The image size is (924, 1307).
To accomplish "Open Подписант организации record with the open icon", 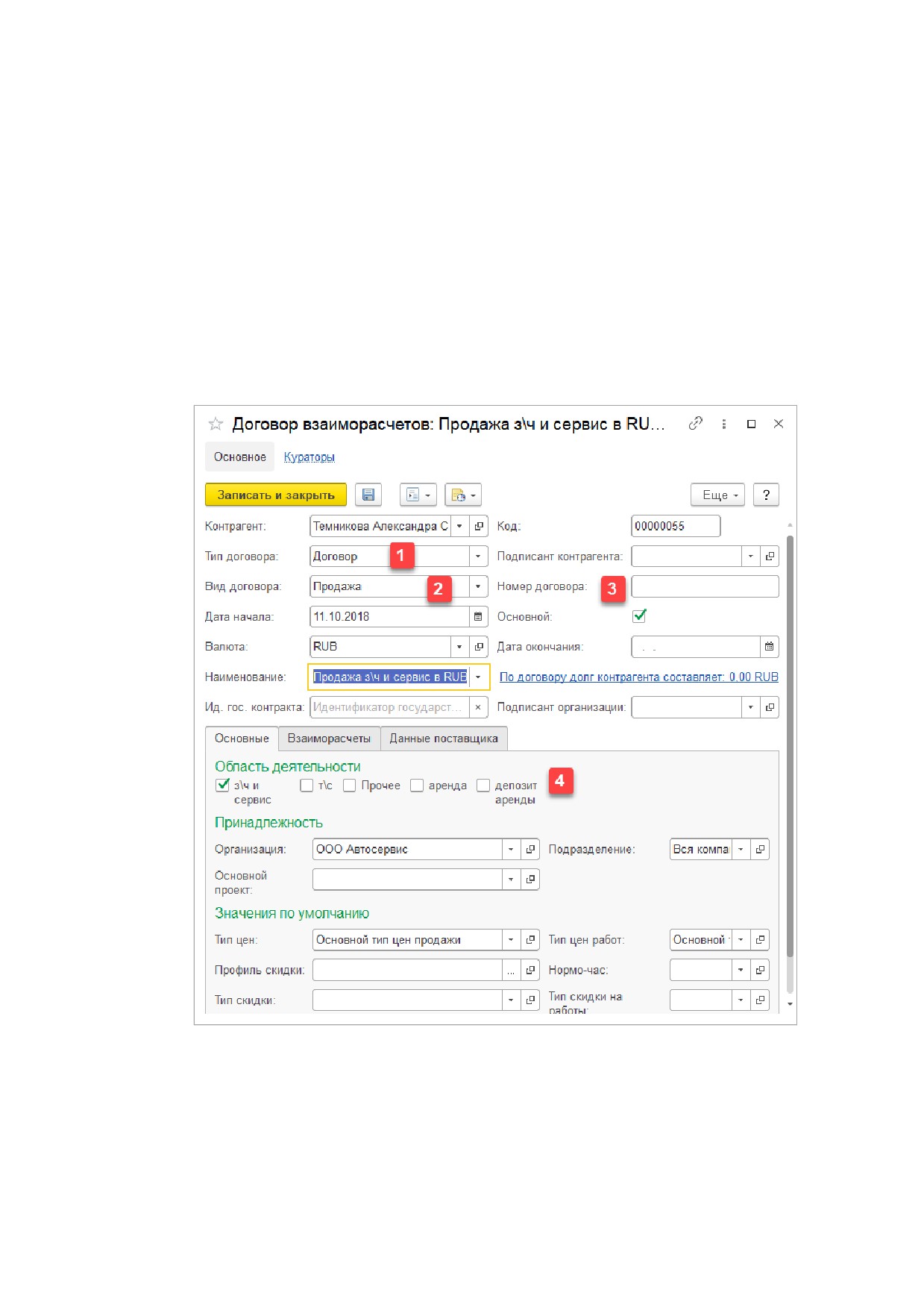I will coord(770,707).
